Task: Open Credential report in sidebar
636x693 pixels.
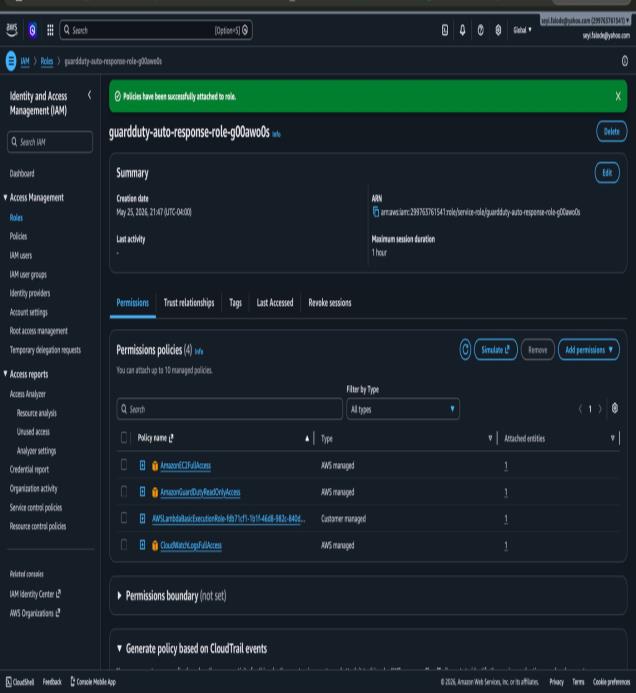Action: click(29, 470)
